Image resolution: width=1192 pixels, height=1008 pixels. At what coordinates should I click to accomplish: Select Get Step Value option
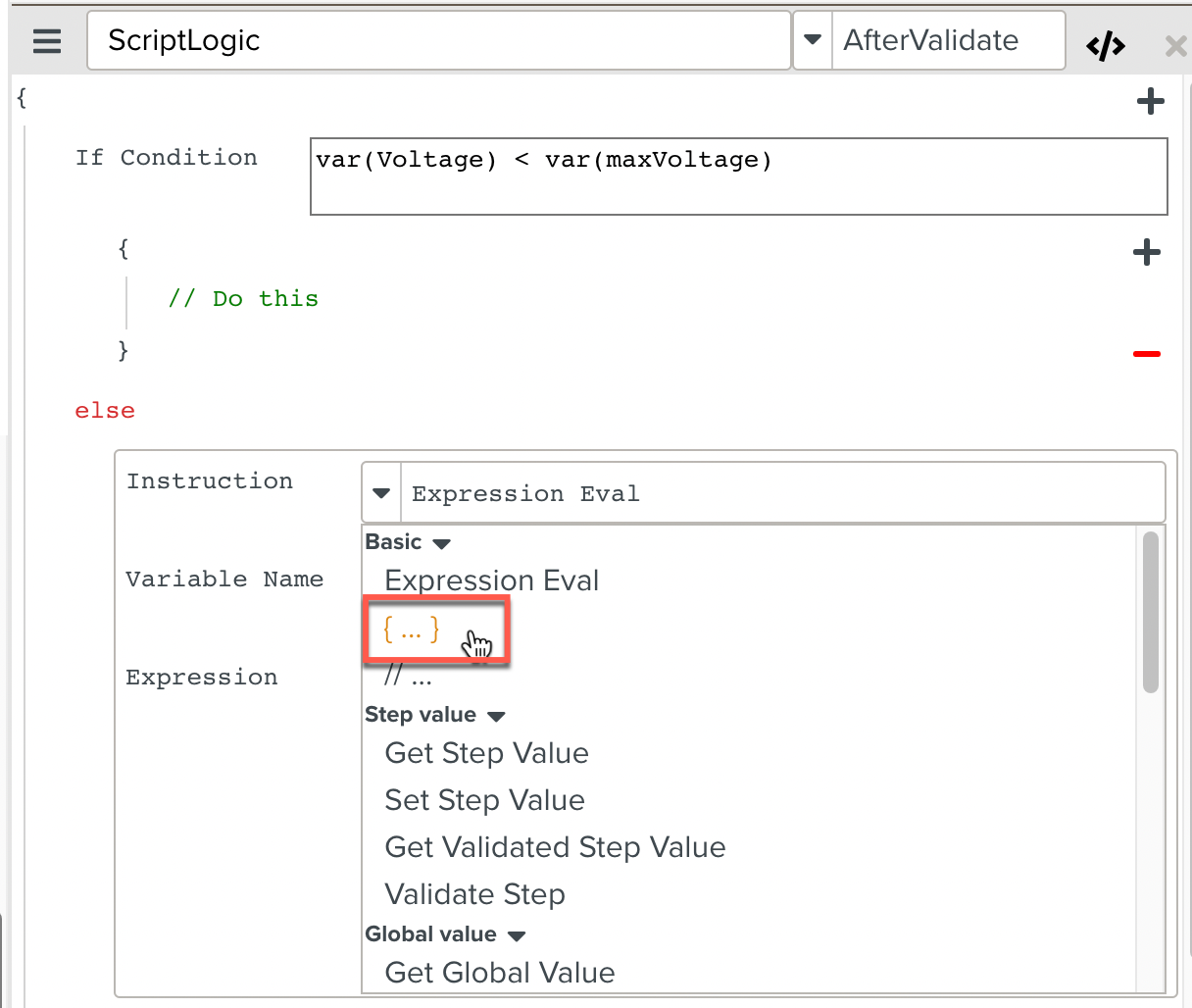pos(486,753)
